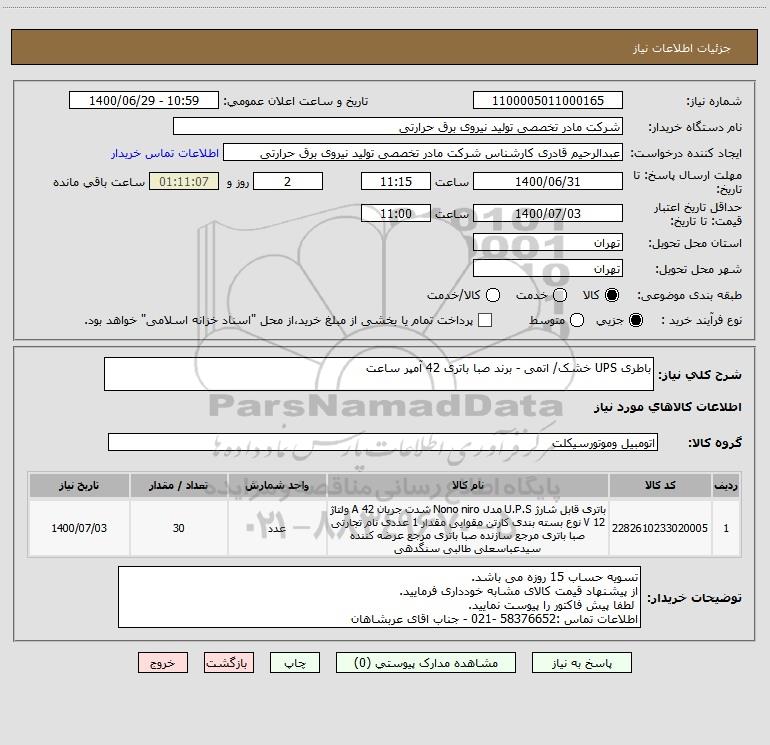The width and height of the screenshot is (770, 745).
Task: Click the price validity time 11:00
Action: [x=396, y=213]
